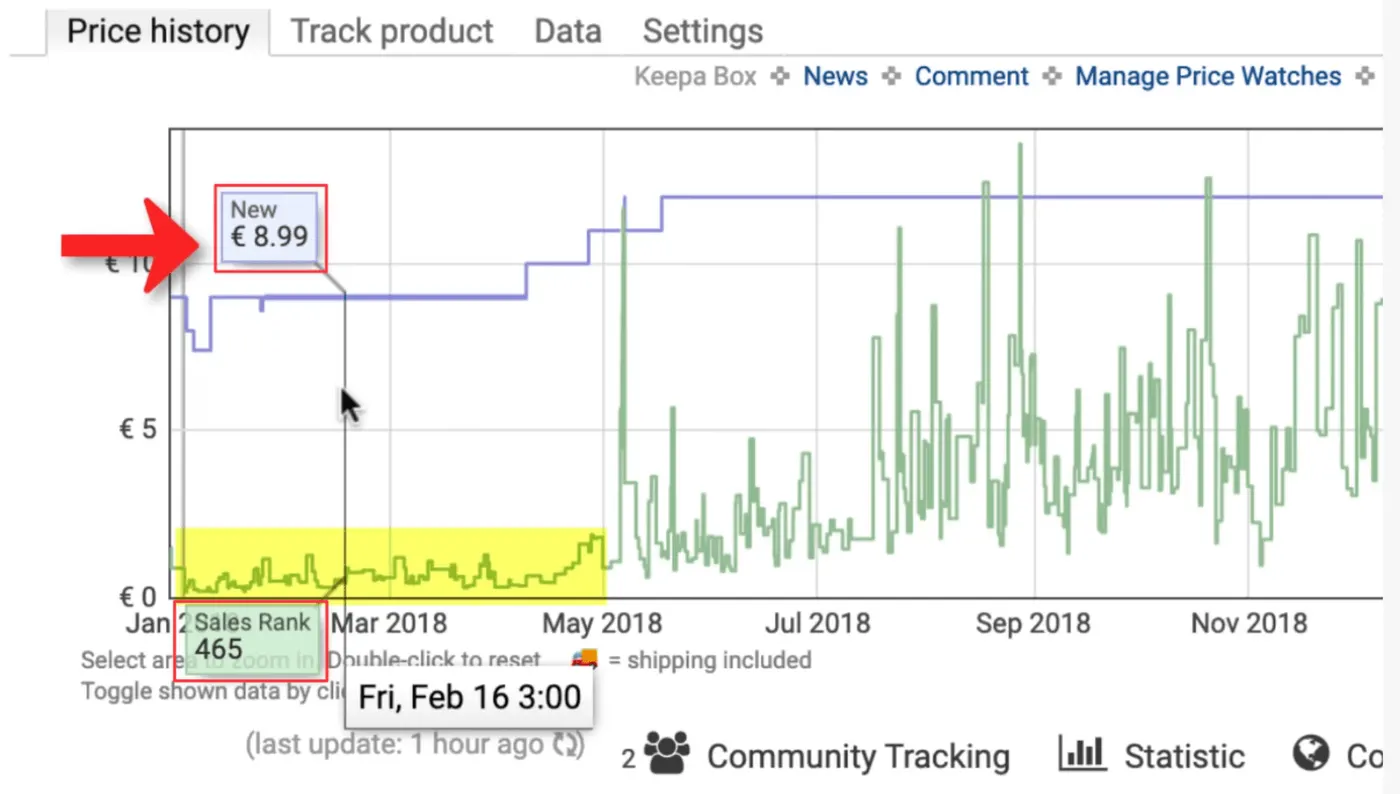Click the Mar 2018 axis label
The image size is (1400, 794).
389,624
